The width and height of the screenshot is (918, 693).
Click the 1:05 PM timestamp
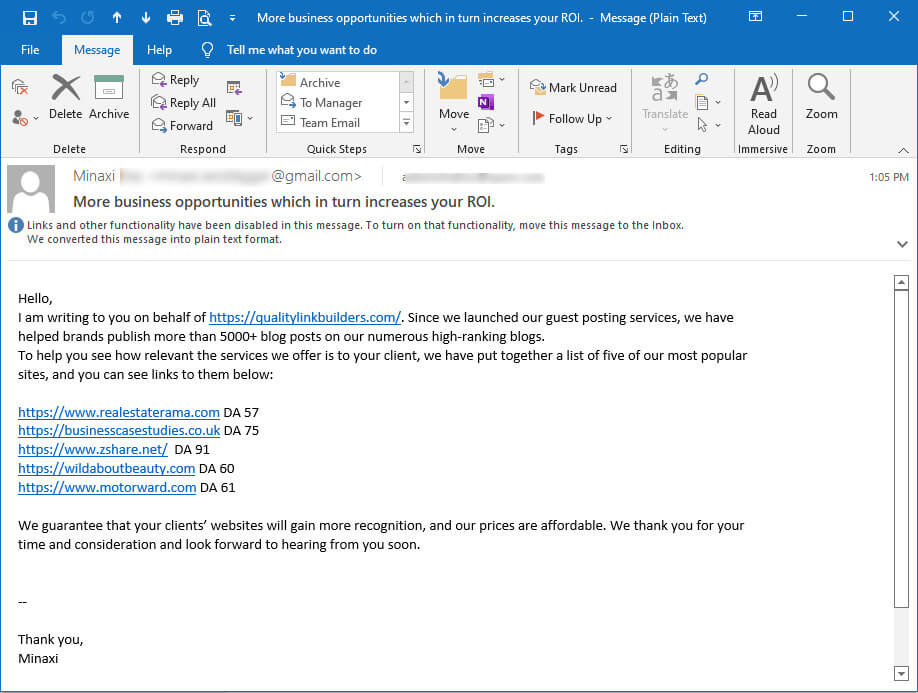tap(889, 177)
